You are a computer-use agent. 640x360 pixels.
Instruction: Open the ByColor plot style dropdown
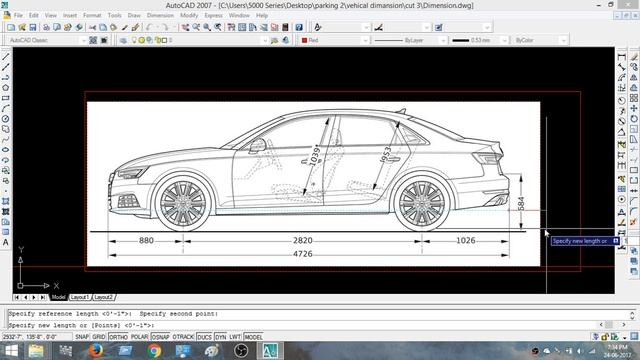click(x=563, y=40)
